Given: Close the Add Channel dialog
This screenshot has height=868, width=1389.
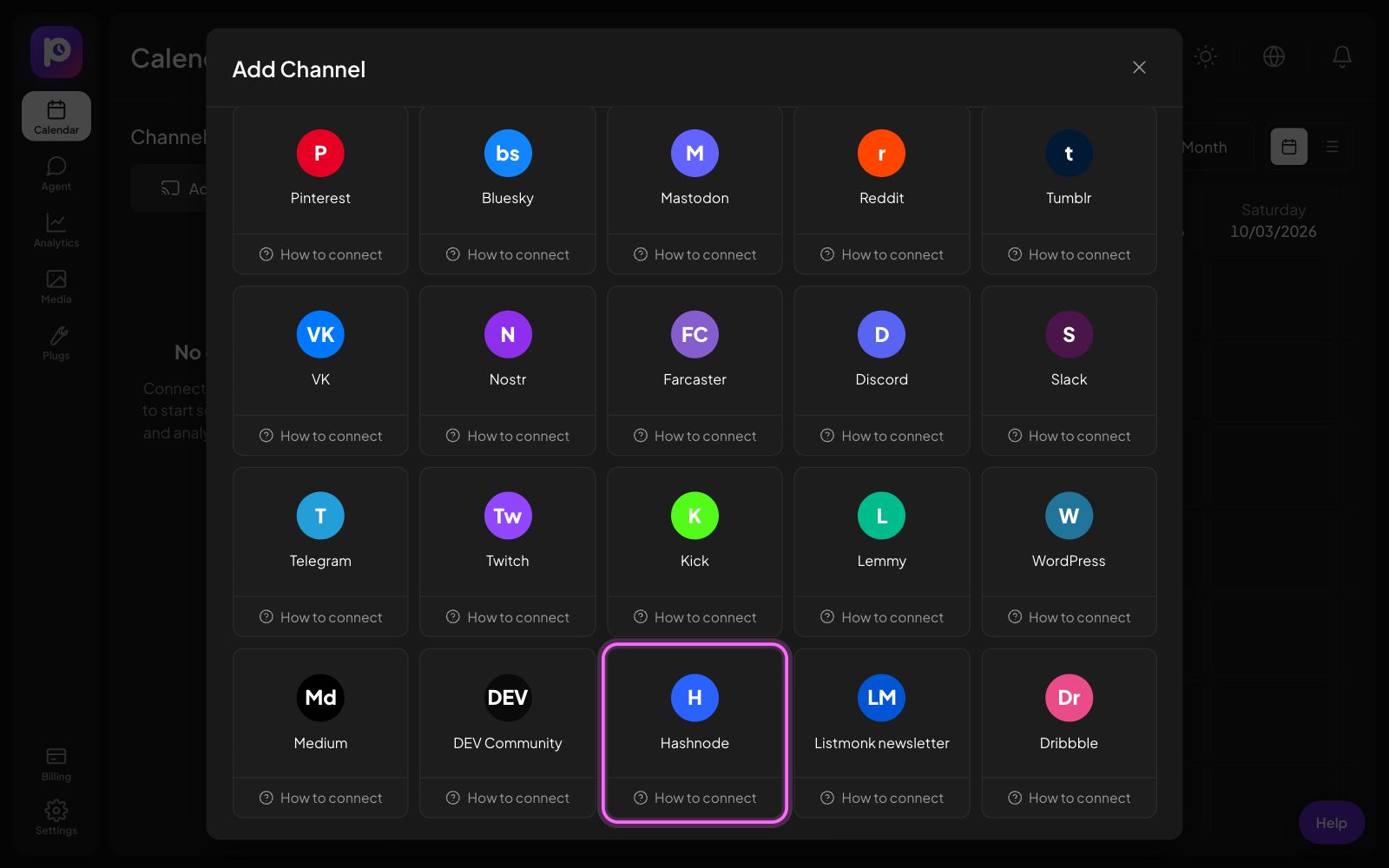Looking at the screenshot, I should [1139, 68].
